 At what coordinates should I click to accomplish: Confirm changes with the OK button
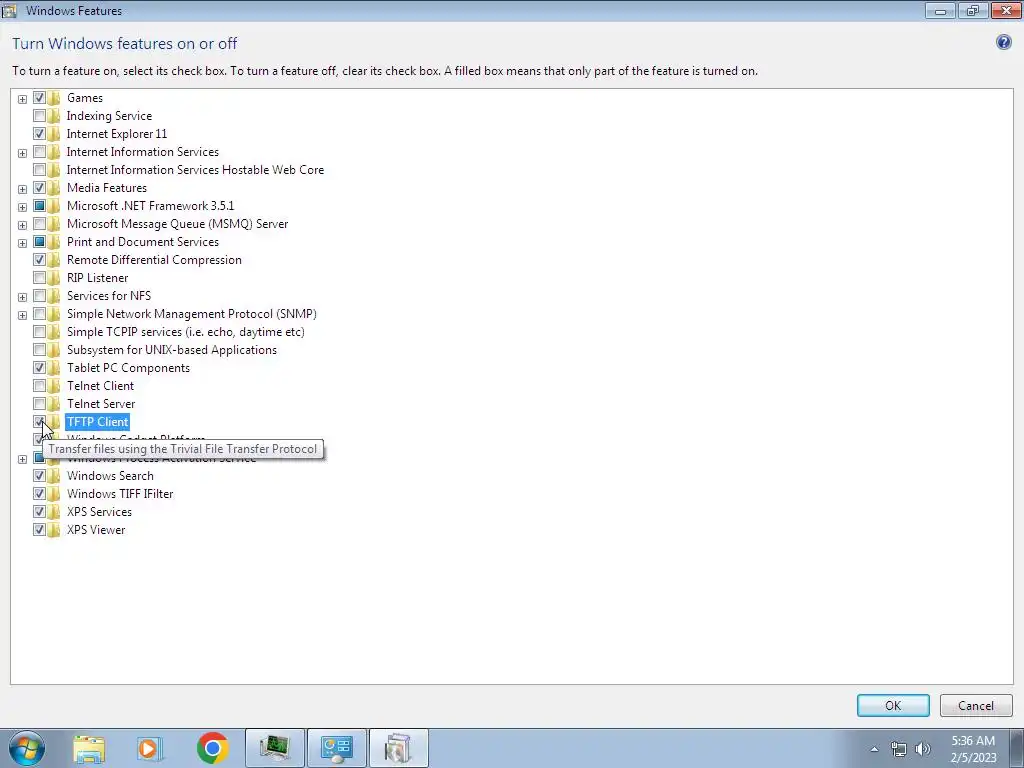pos(893,705)
